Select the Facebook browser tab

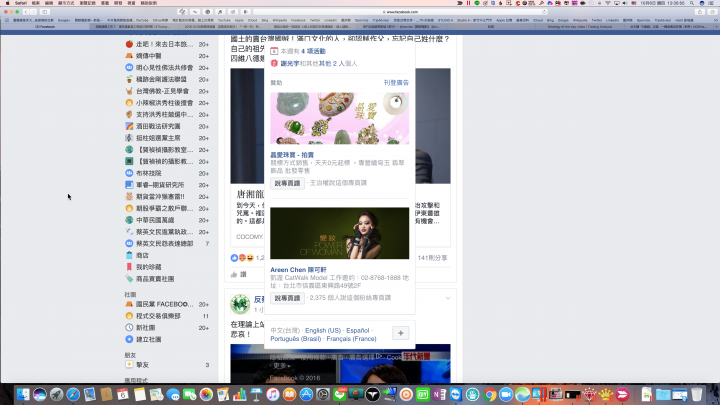pyautogui.click(x=45, y=27)
